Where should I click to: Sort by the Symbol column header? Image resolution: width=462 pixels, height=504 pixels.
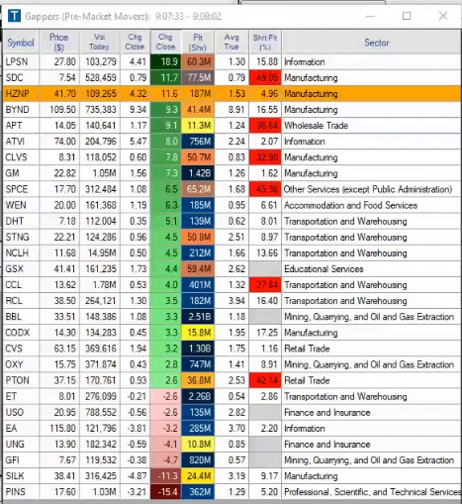pyautogui.click(x=21, y=42)
